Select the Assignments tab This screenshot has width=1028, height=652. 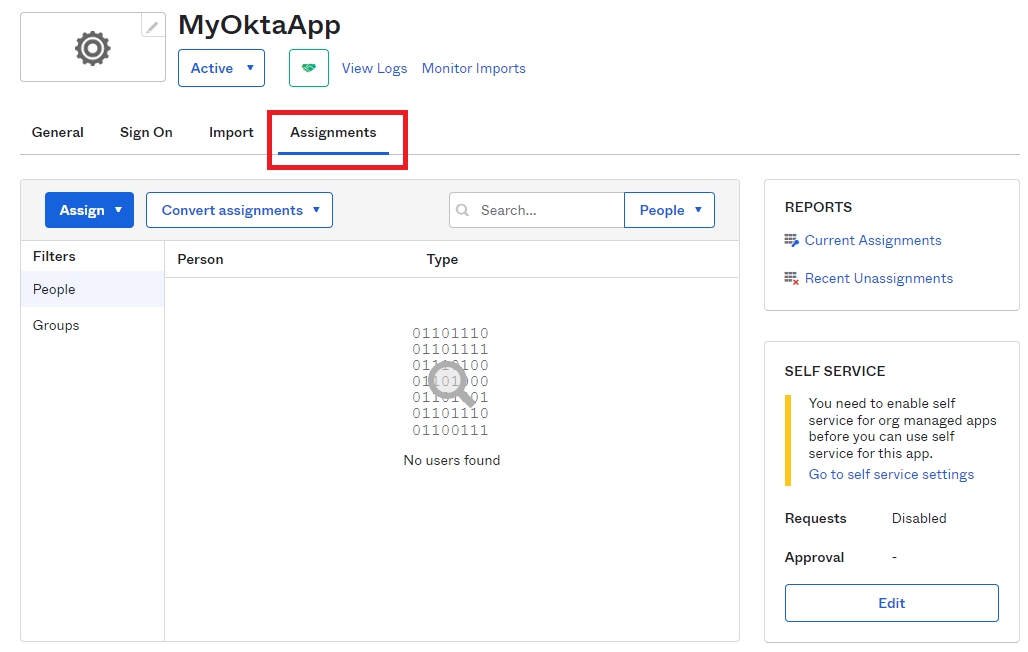tap(333, 132)
